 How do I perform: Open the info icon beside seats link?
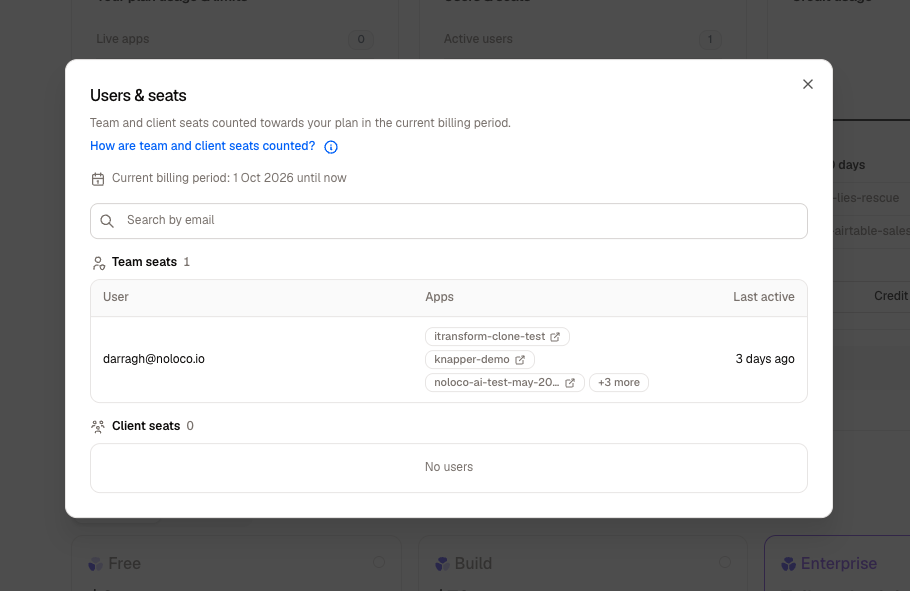331,147
